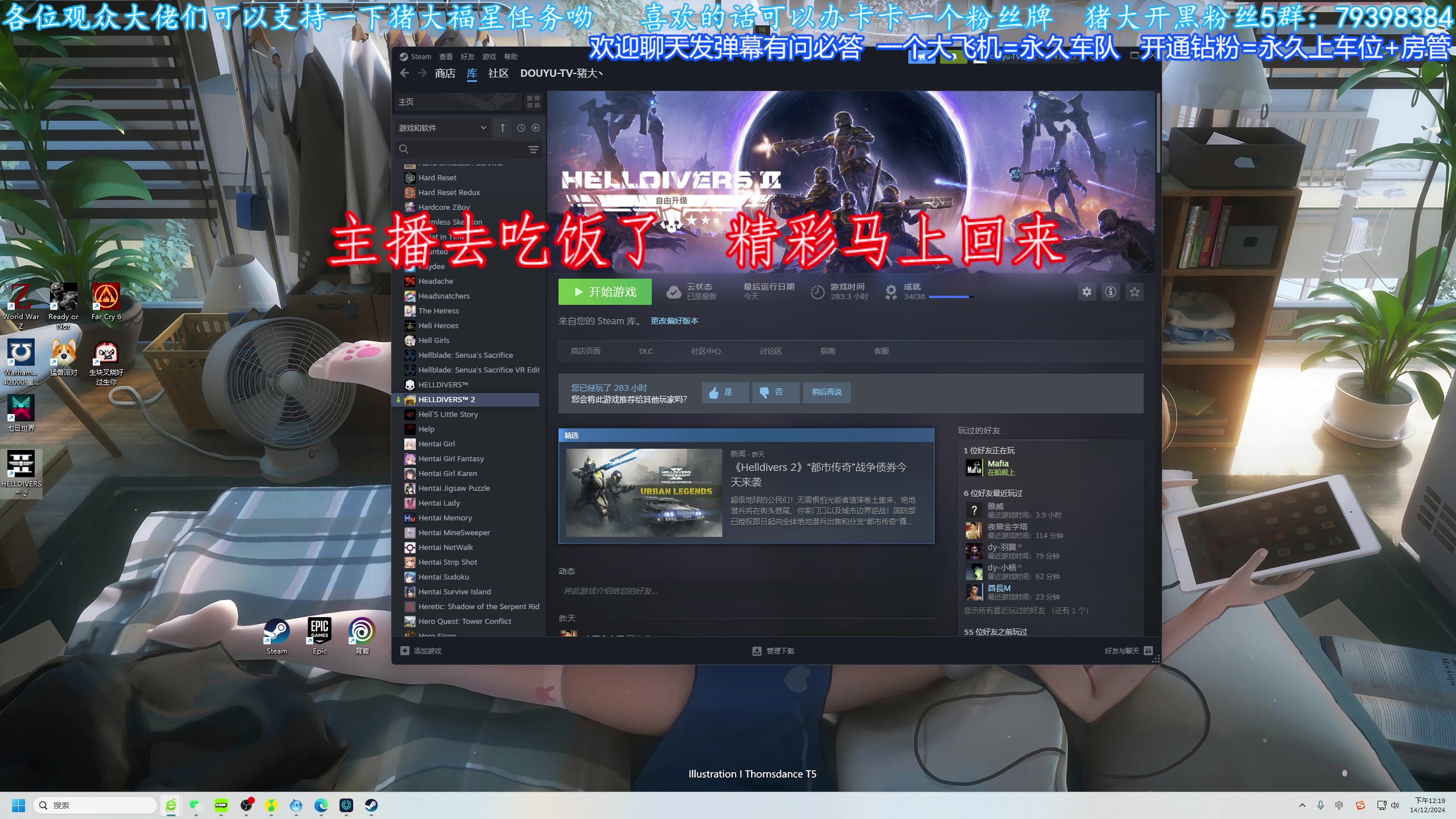Go to the 社区 tab
Image resolution: width=1456 pixels, height=819 pixels.
click(x=498, y=73)
